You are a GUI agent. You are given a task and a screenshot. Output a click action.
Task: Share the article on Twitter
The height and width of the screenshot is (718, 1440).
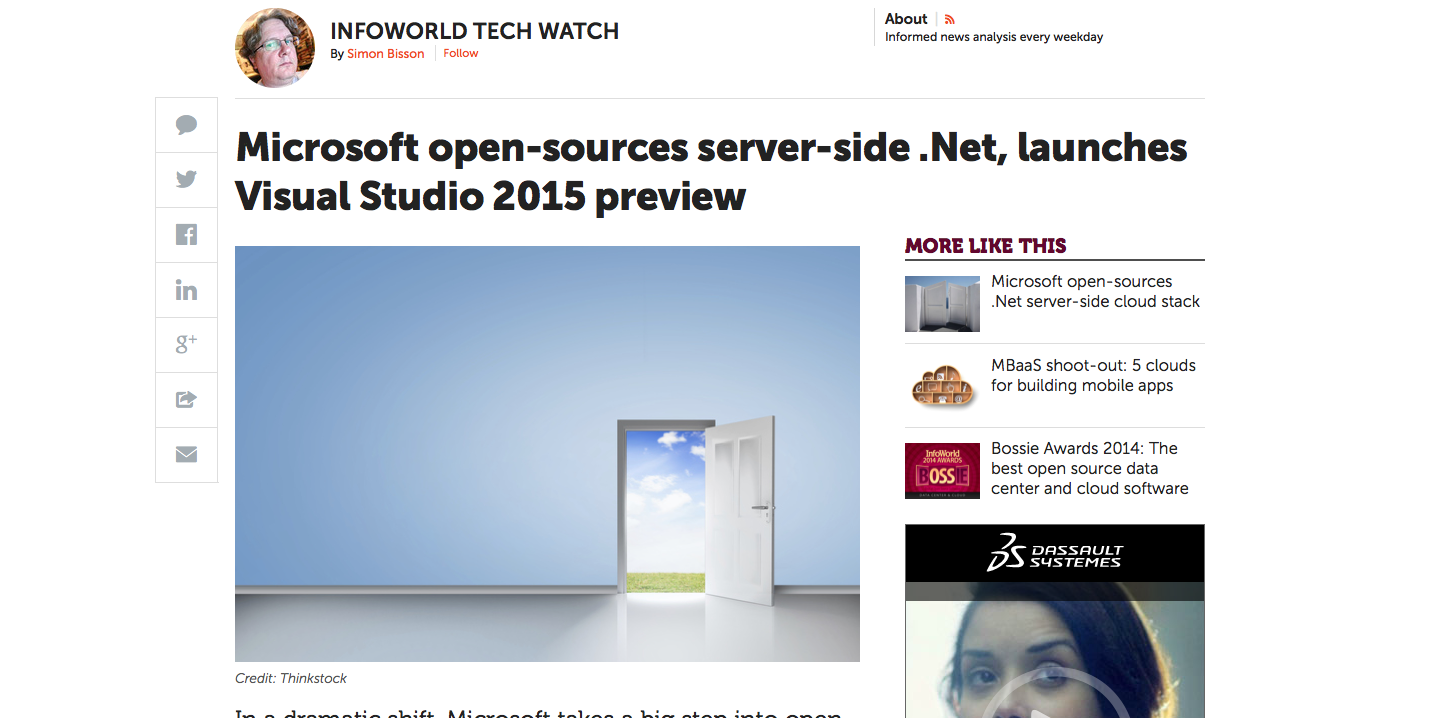point(186,180)
